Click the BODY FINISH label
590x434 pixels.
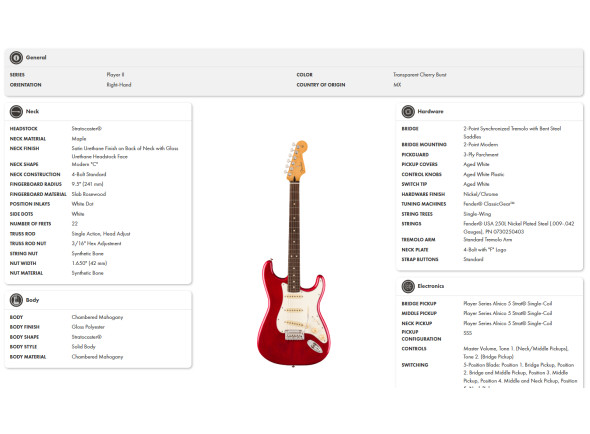24,327
